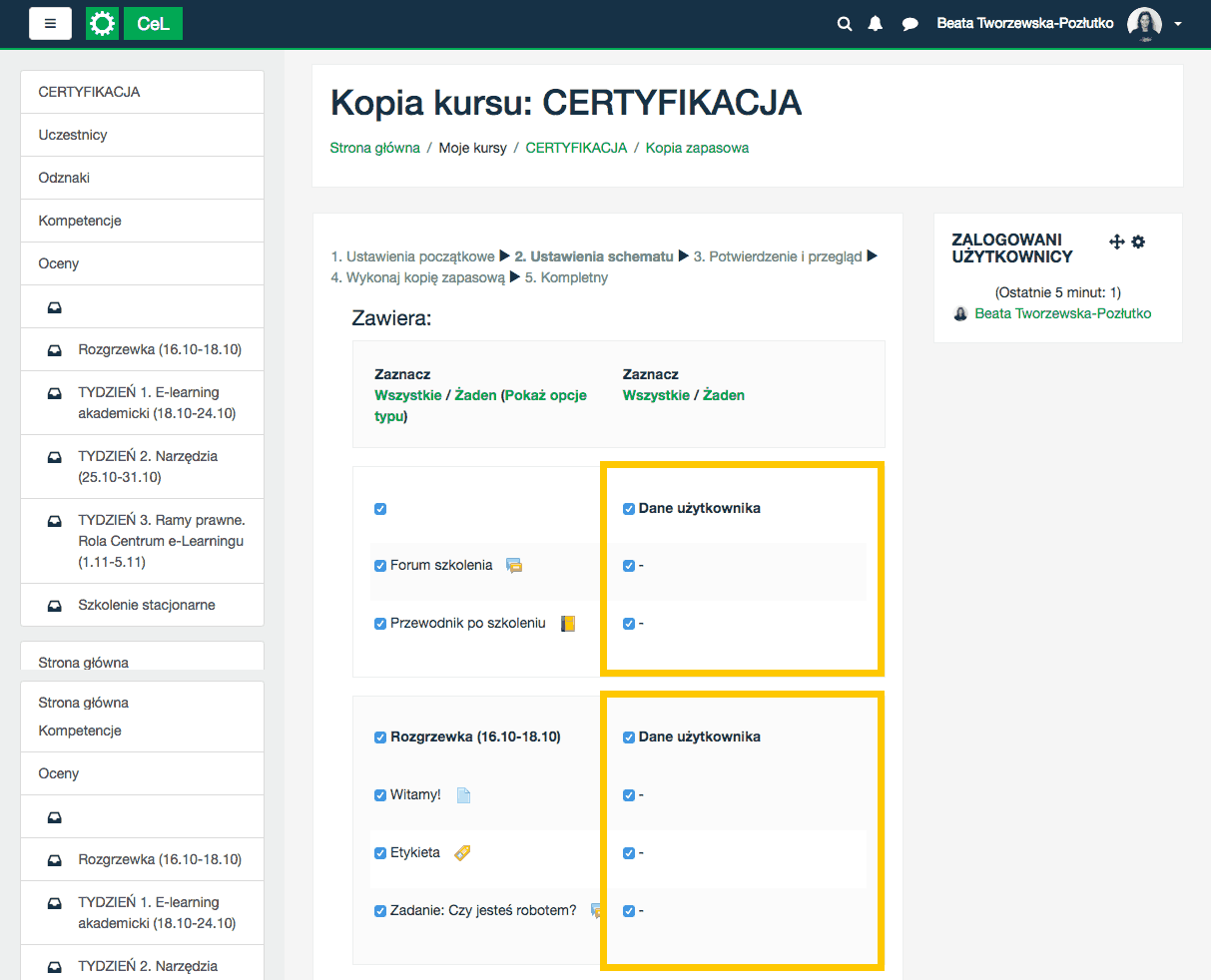
Task: Click the label tag icon beside Etykieta
Action: (461, 853)
